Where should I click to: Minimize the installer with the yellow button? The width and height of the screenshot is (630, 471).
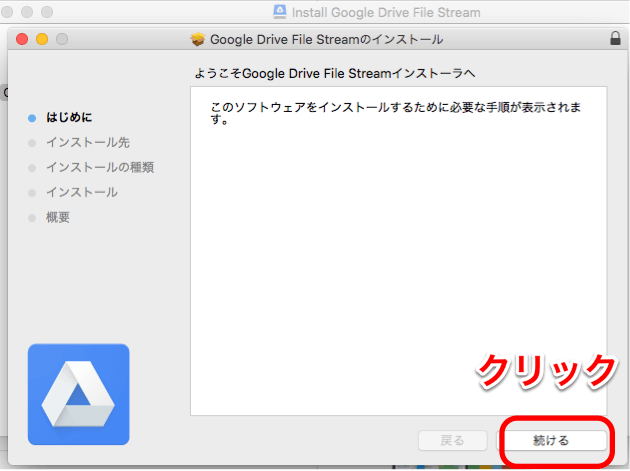(x=42, y=39)
